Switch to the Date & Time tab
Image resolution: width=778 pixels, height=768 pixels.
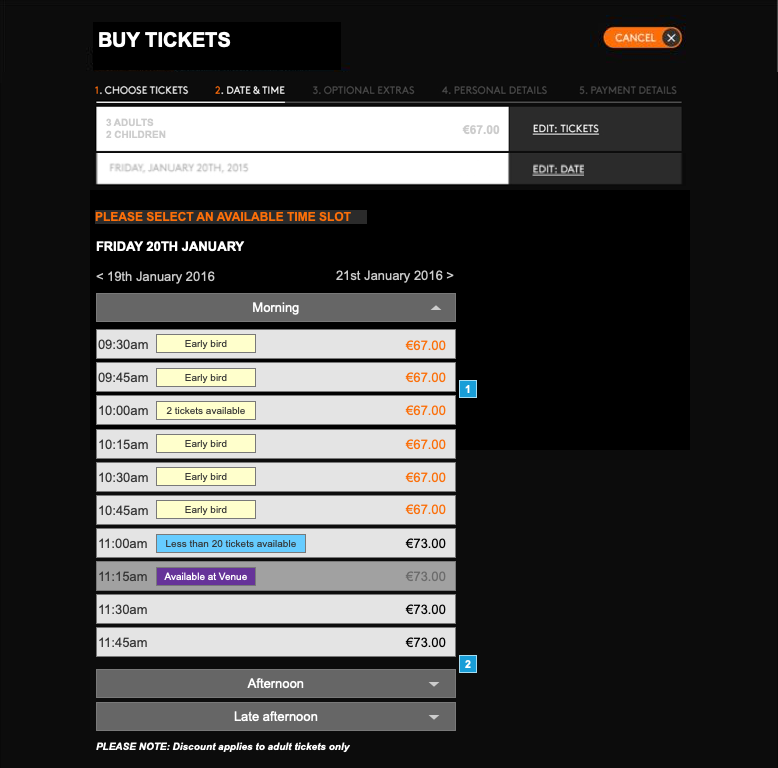tap(249, 90)
